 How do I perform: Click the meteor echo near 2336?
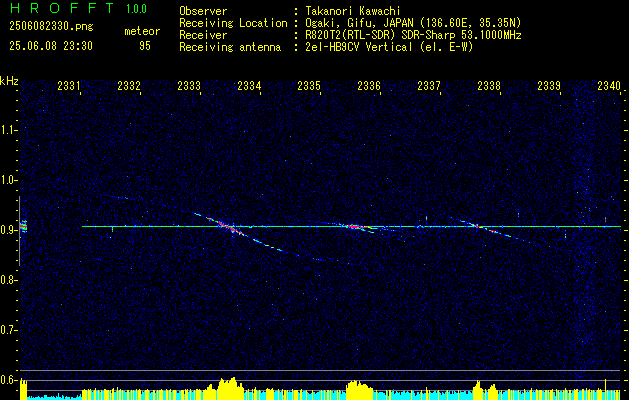(359, 227)
